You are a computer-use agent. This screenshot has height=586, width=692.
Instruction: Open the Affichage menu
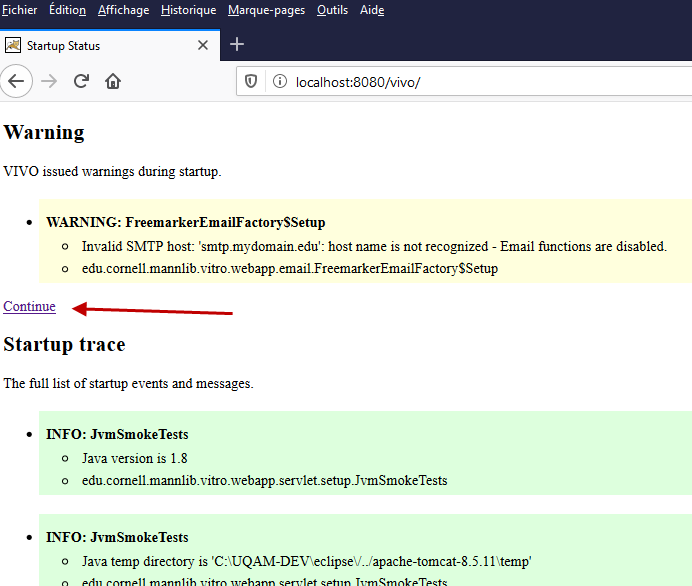pyautogui.click(x=124, y=10)
